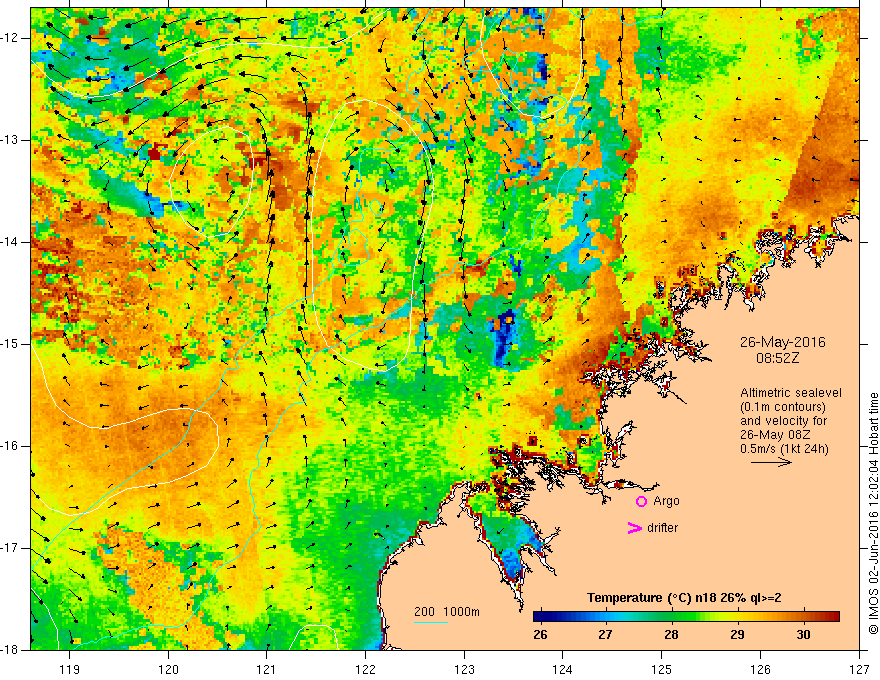880x680 pixels.
Task: Click longitude label 126 on bottom axis
Action: click(x=760, y=669)
